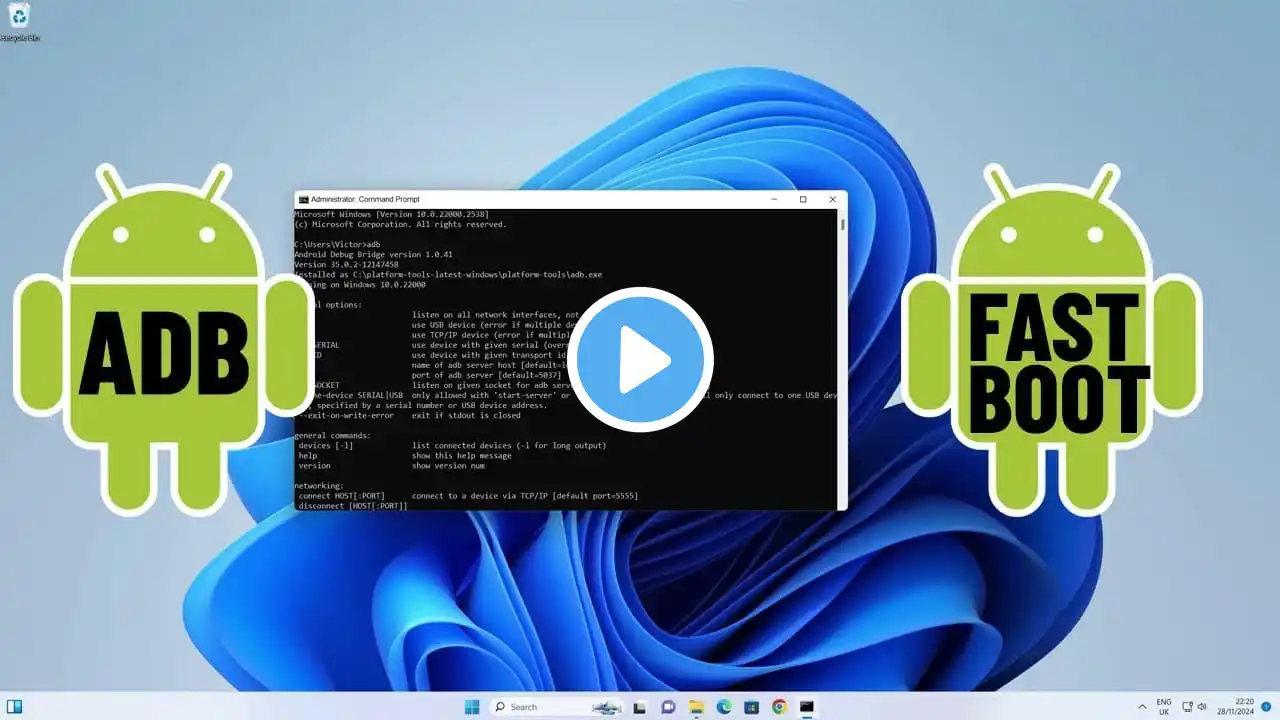Viewport: 1280px width, 720px height.
Task: Click the Command Prompt vertical scrollbar thumb
Action: (x=842, y=226)
